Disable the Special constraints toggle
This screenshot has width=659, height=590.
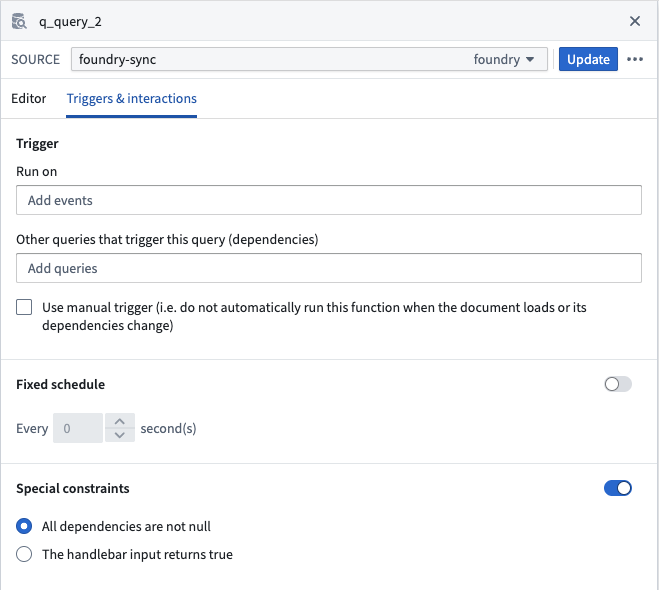pos(618,488)
